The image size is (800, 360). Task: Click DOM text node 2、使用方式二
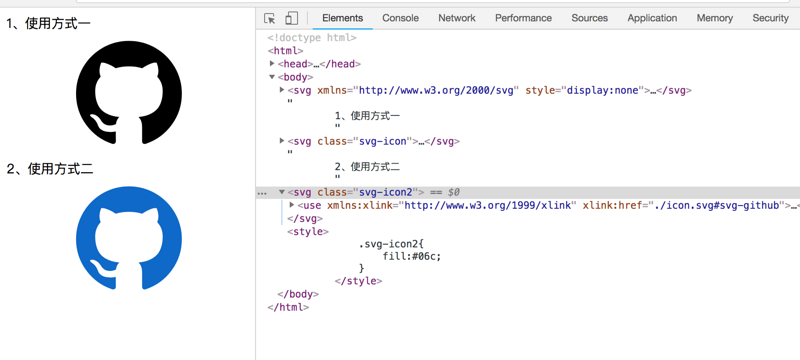click(x=367, y=167)
